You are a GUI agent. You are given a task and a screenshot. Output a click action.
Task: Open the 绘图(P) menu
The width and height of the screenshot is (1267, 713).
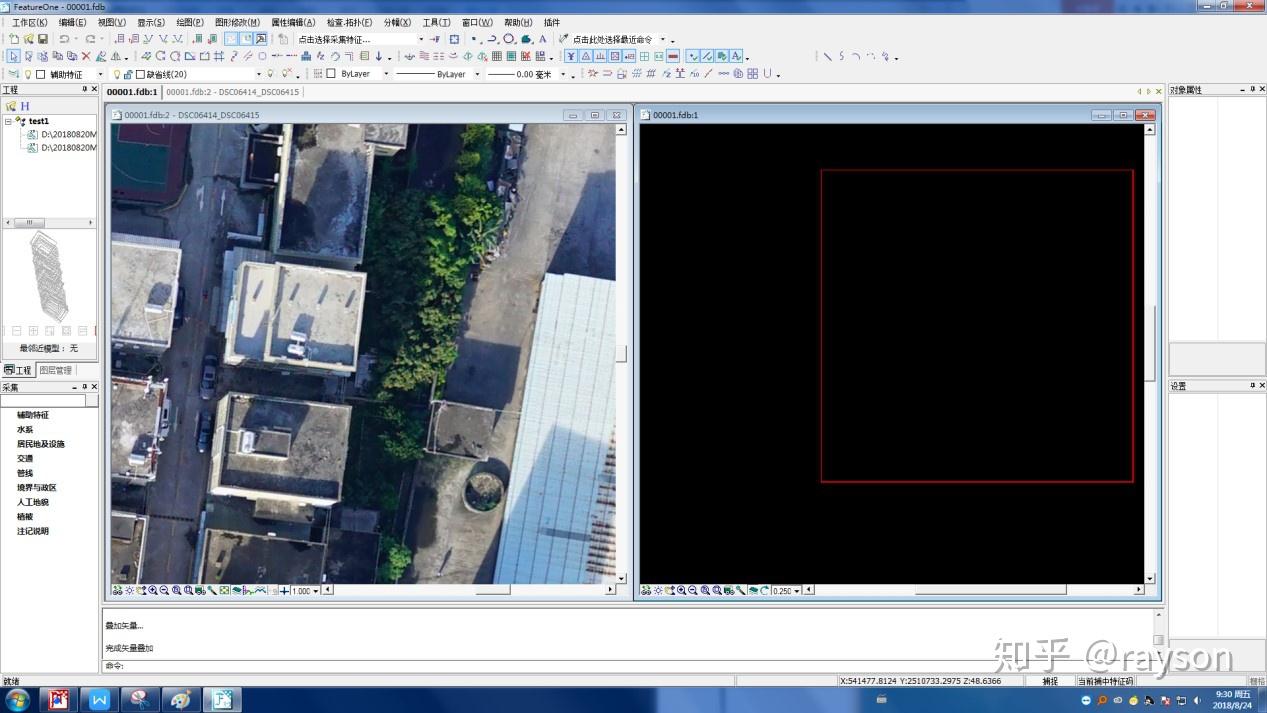pyautogui.click(x=189, y=22)
